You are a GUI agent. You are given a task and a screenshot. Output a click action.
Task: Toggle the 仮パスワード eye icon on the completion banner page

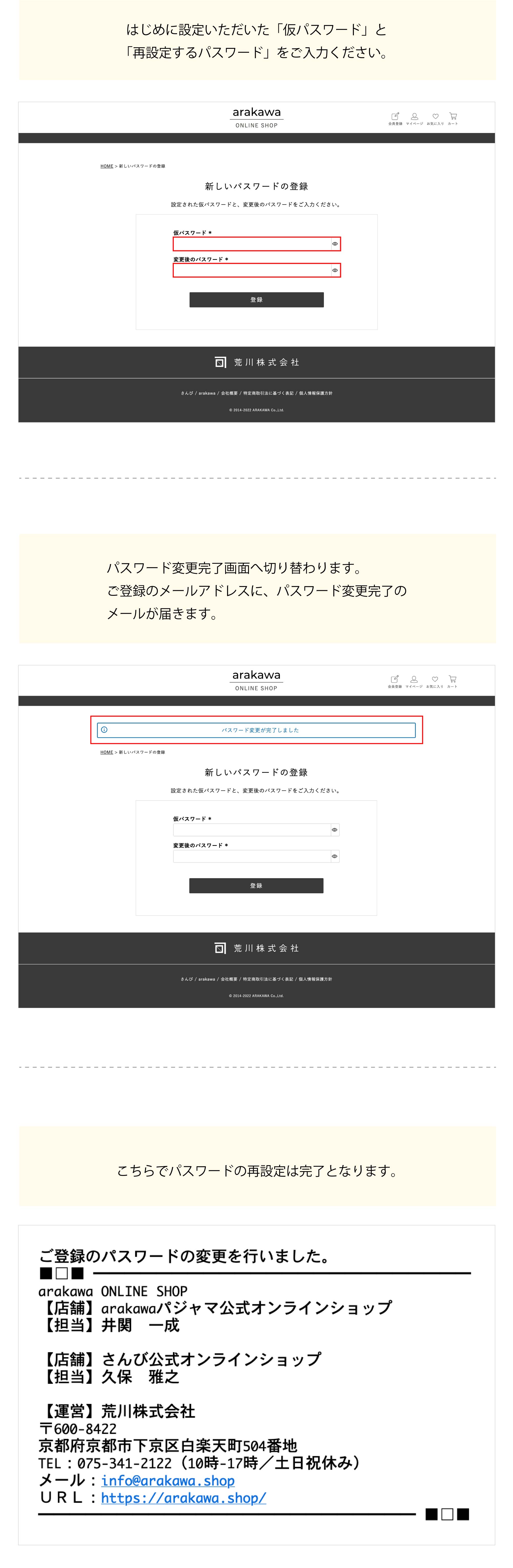(x=334, y=830)
